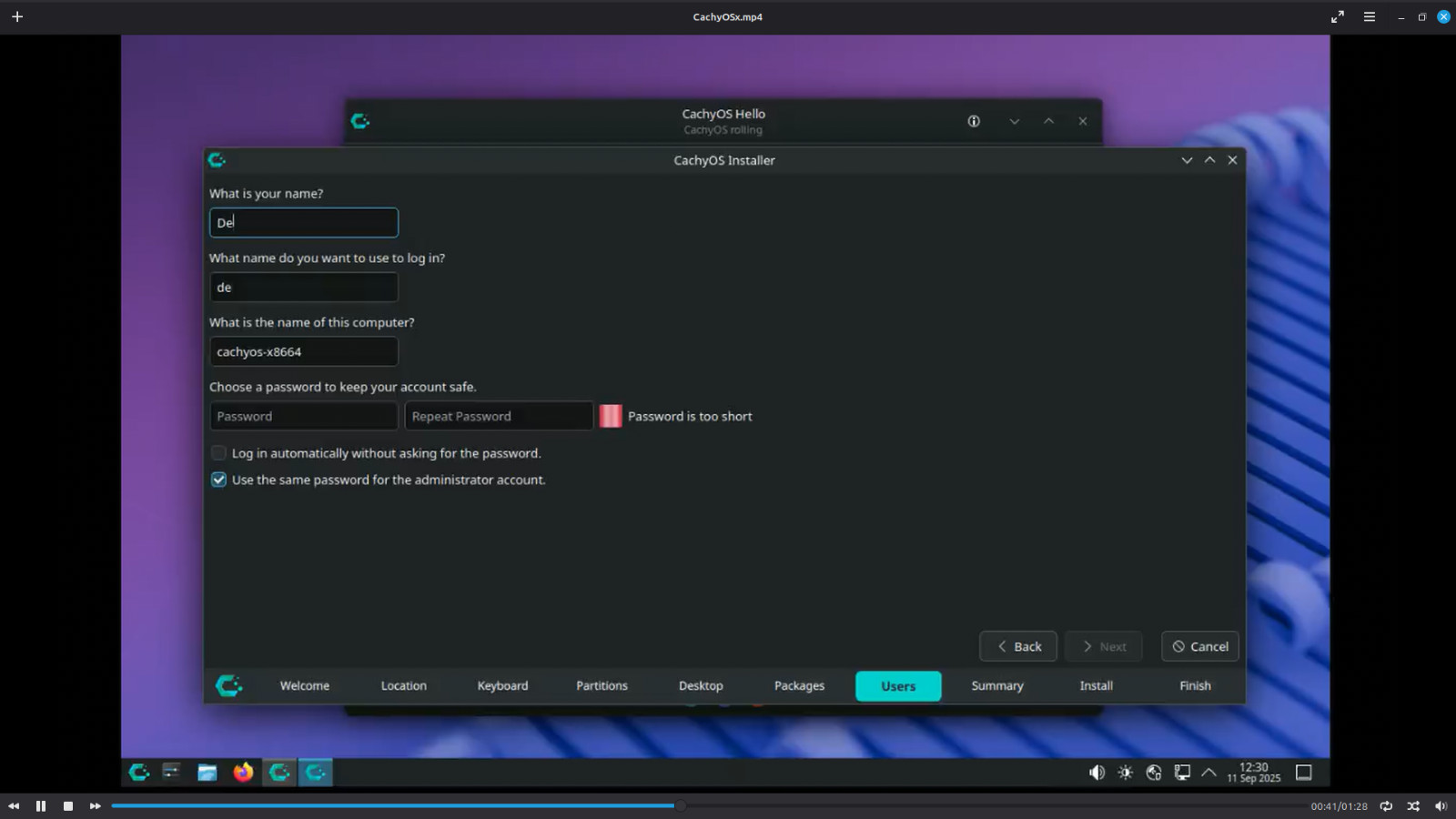Toggle fullscreen in video player
This screenshot has width=1456, height=819.
(x=1338, y=16)
